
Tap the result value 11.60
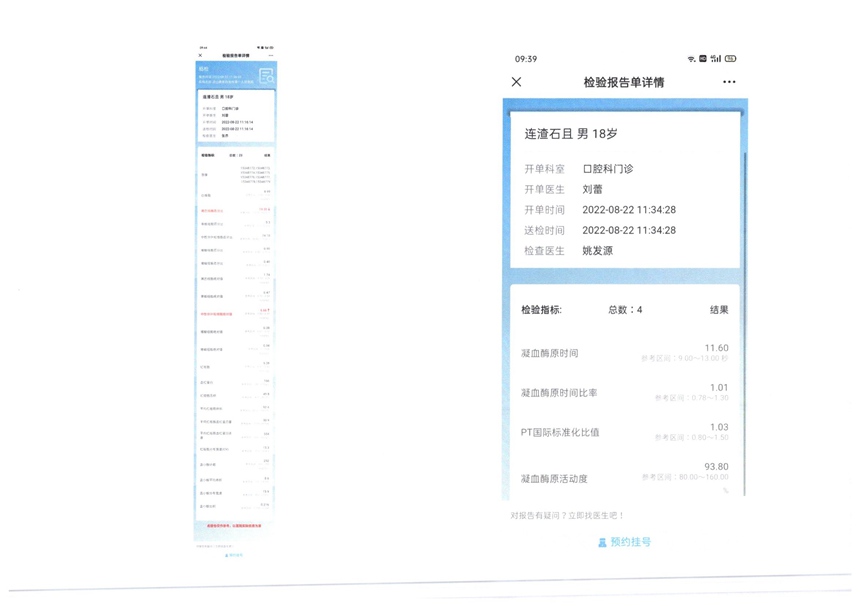(716, 348)
